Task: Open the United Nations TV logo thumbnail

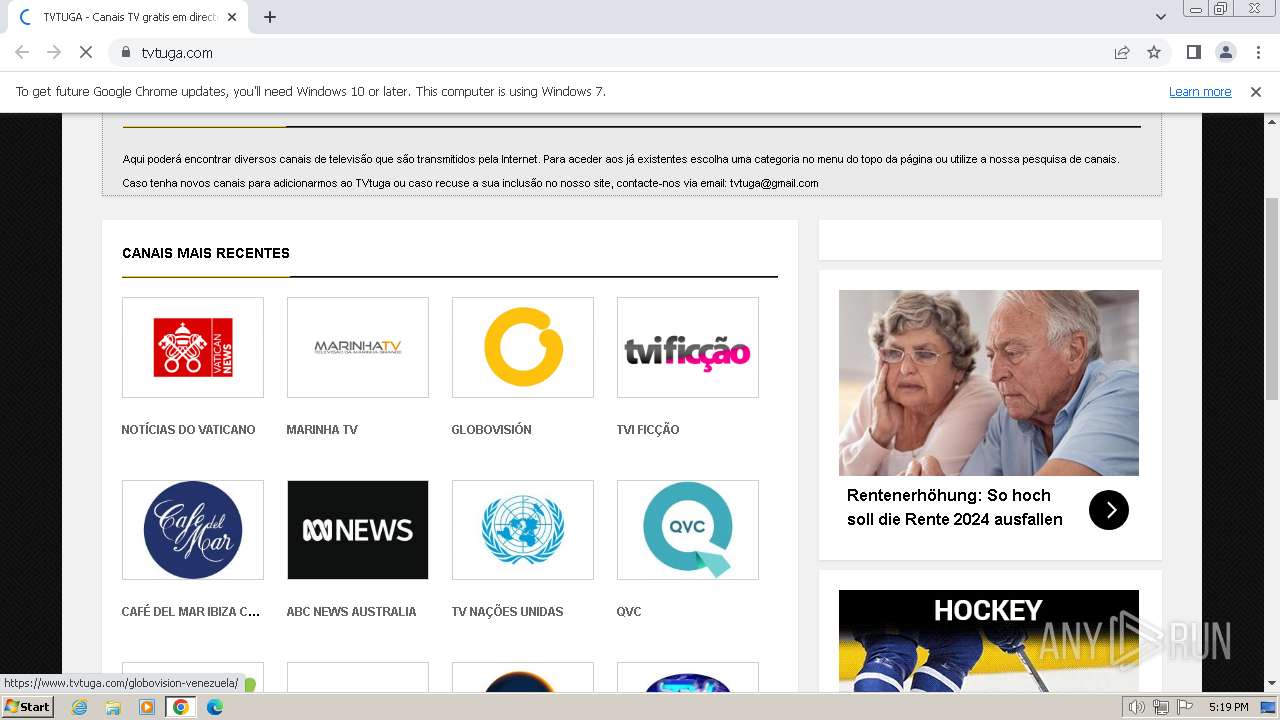Action: 523,530
